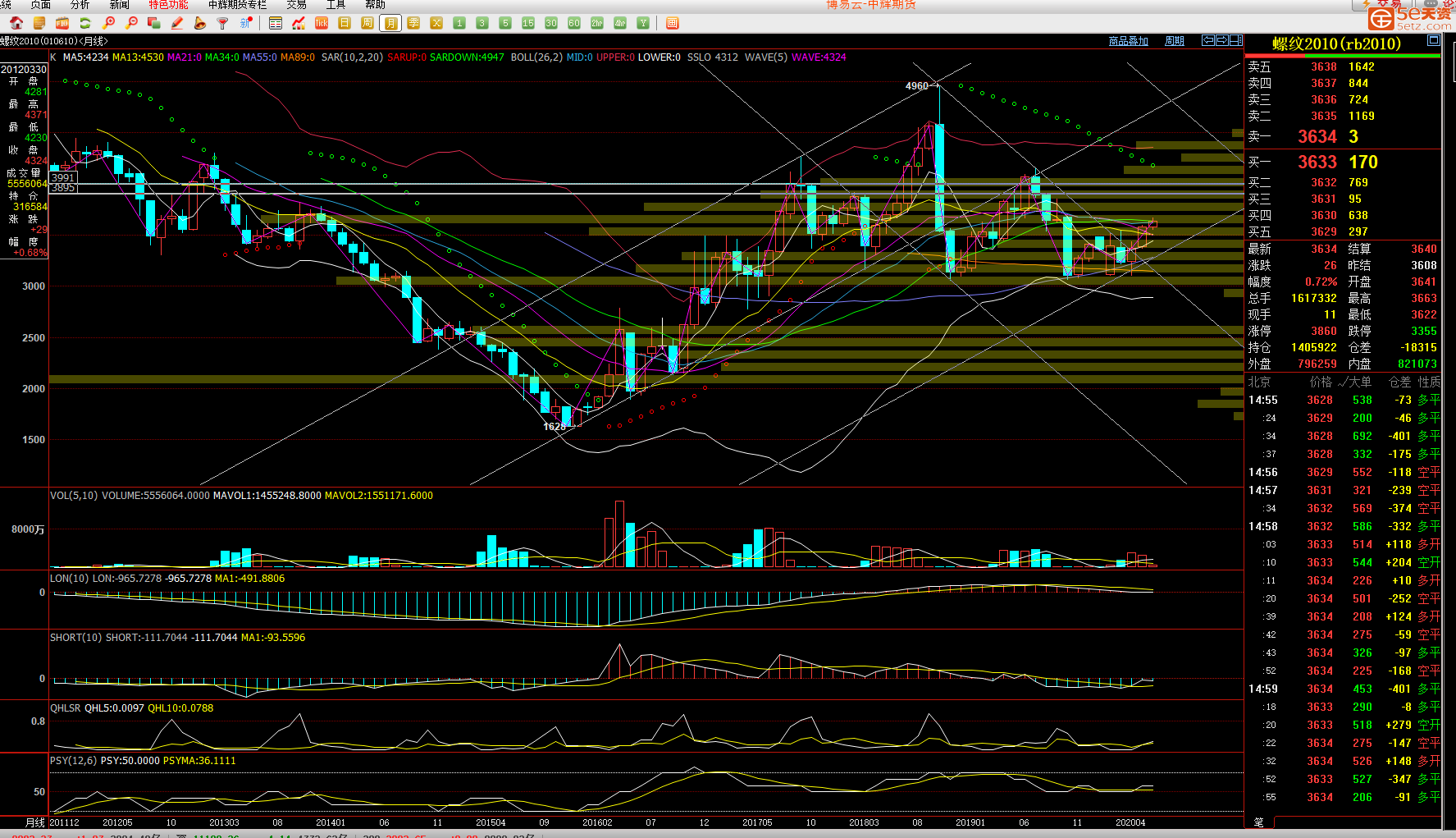Click the 持仓 open interest value 1405922
Image resolution: width=1456 pixels, height=838 pixels.
click(1314, 348)
